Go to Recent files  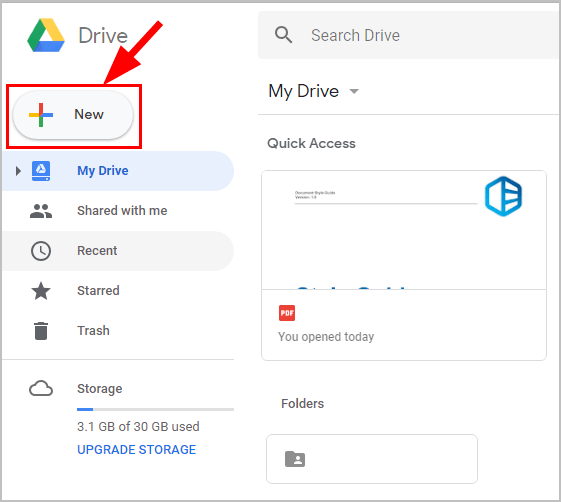[x=118, y=251]
